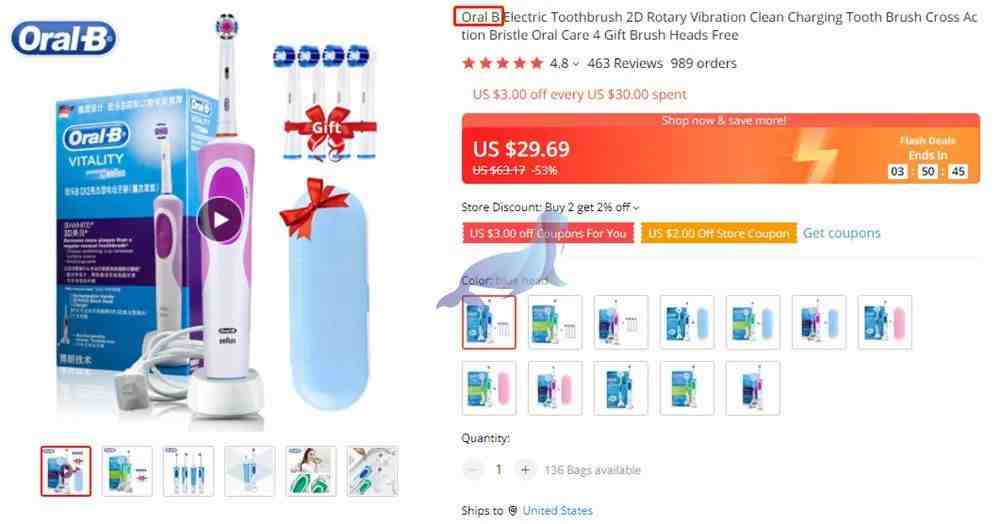Select the first blue head color option
Screen dimensions: 1000x524
click(x=489, y=322)
